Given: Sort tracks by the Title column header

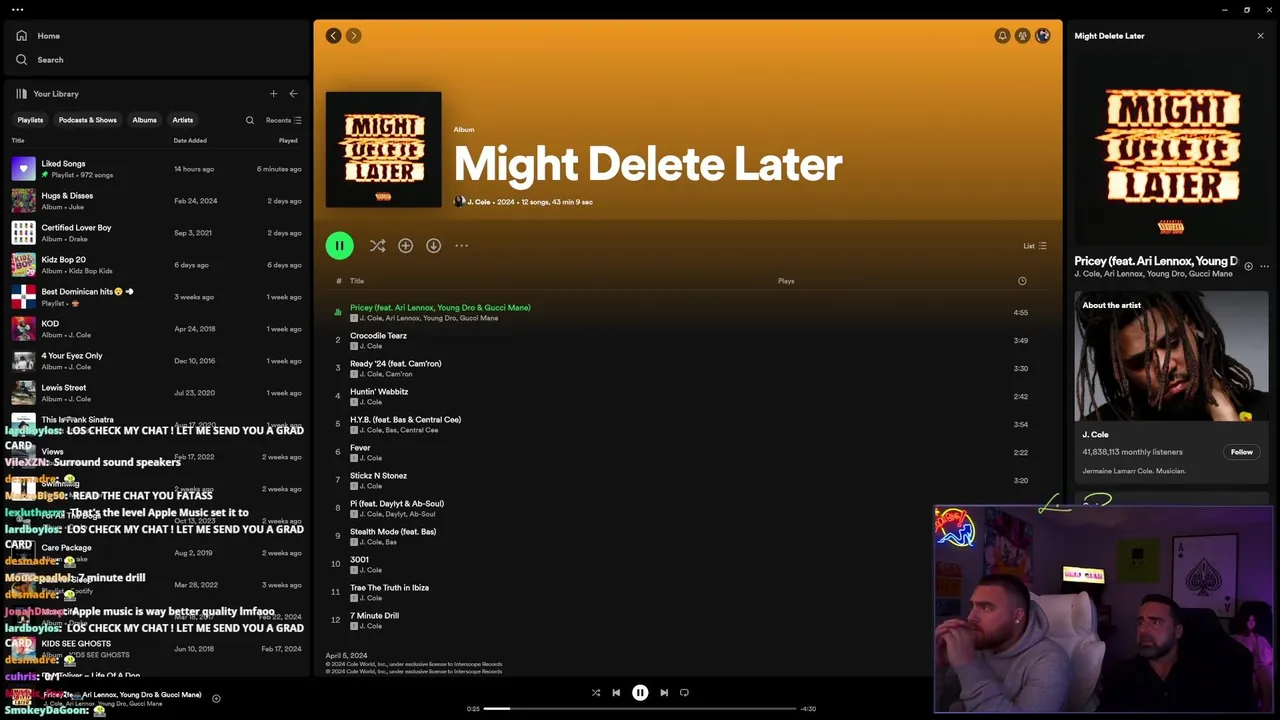Looking at the screenshot, I should [357, 281].
